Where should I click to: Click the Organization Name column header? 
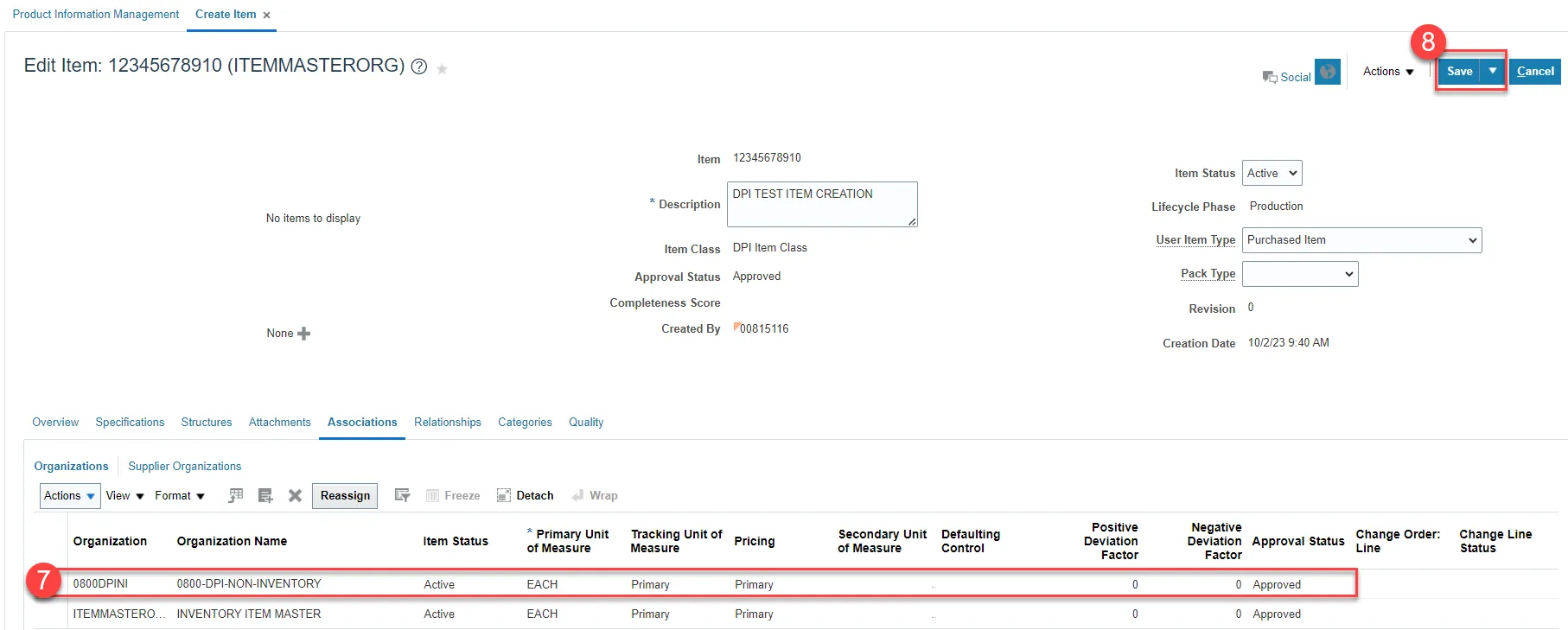232,542
